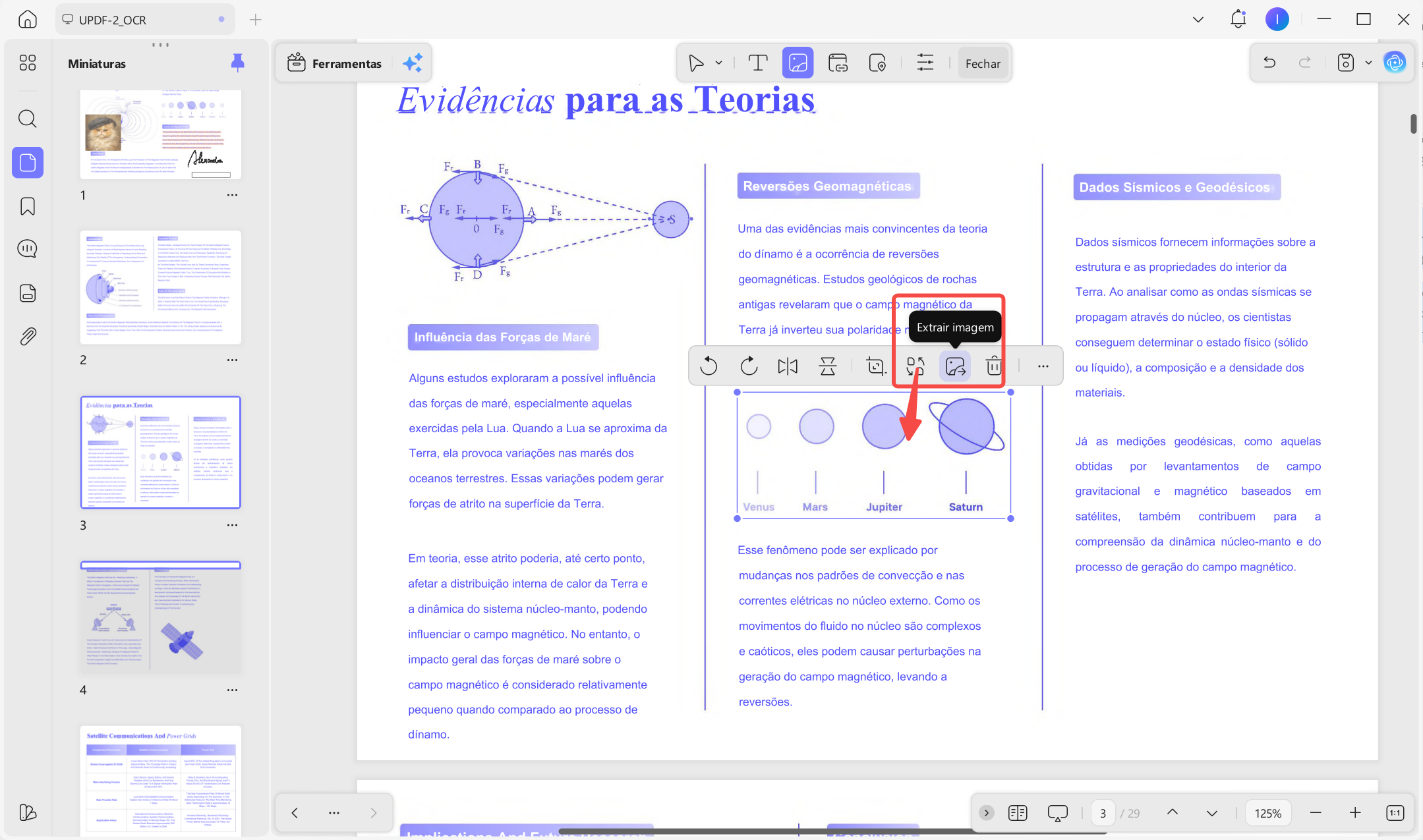The image size is (1423, 840).
Task: Click the 125% zoom level field
Action: coord(1267,813)
